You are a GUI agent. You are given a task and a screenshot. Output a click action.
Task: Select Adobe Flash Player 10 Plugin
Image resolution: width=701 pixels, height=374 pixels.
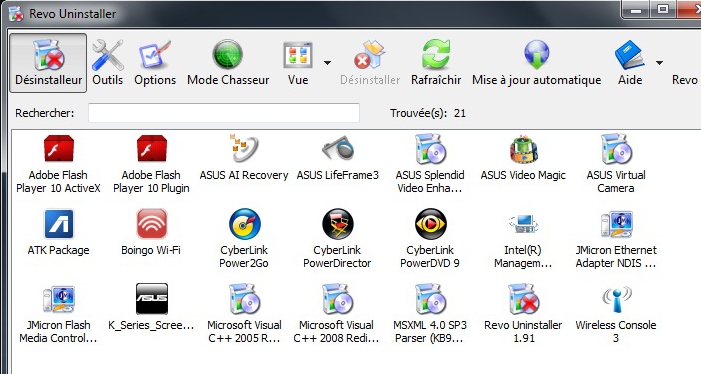point(151,164)
